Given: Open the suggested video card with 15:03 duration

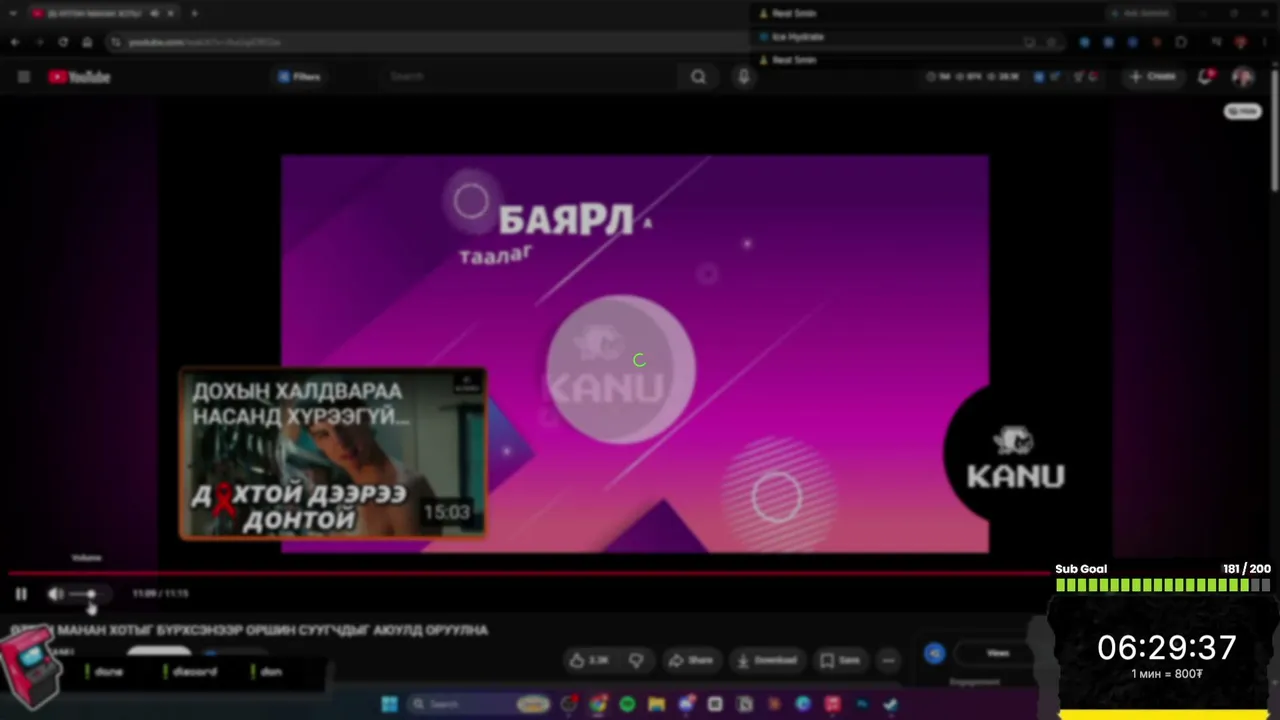Looking at the screenshot, I should (x=333, y=455).
